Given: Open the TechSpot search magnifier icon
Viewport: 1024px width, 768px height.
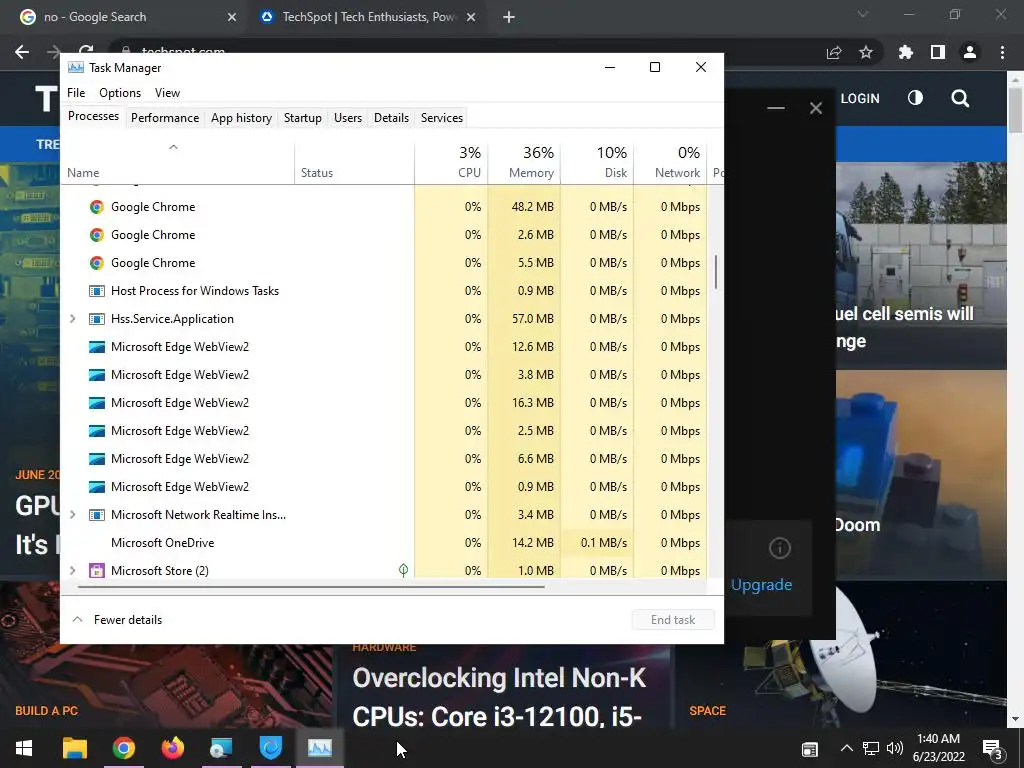Looking at the screenshot, I should (960, 99).
